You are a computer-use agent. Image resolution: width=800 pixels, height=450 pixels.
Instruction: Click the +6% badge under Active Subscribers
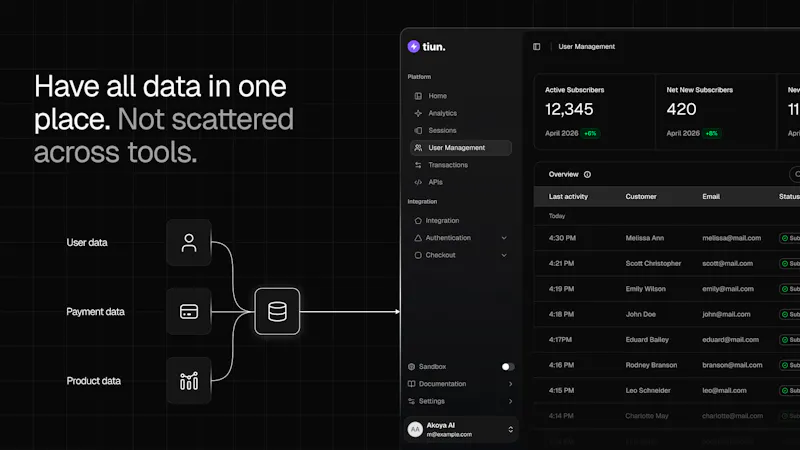tap(590, 134)
